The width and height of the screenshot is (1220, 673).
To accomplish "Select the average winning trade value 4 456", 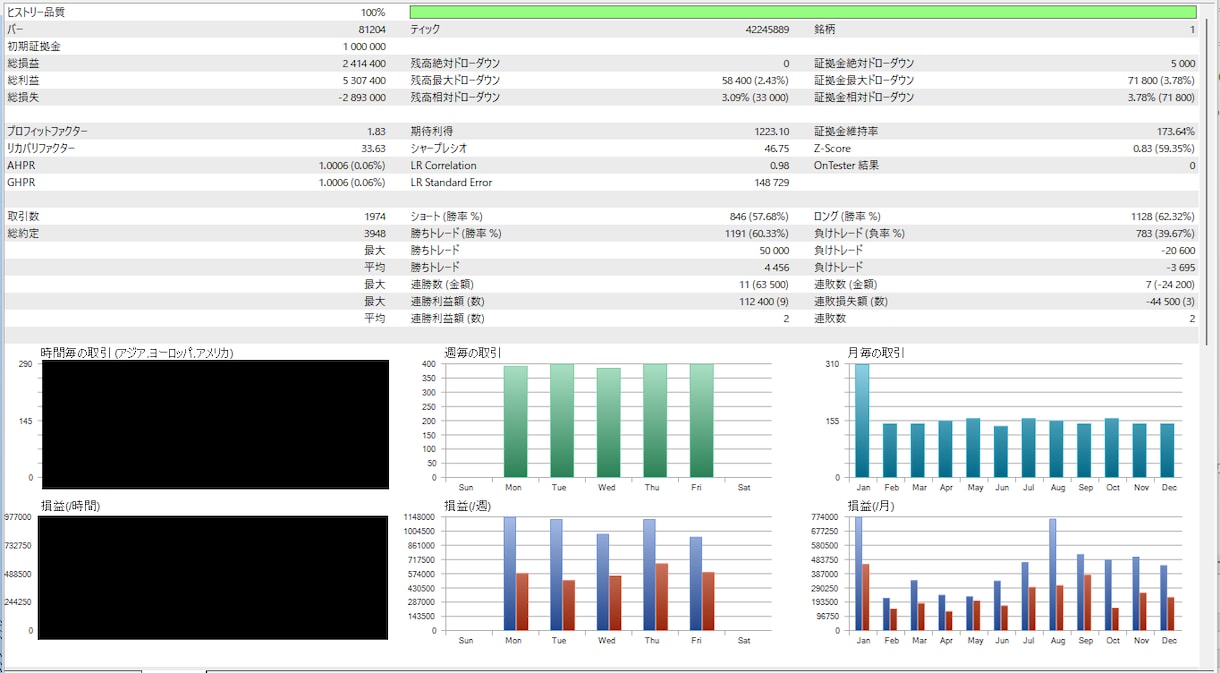I will (x=777, y=267).
